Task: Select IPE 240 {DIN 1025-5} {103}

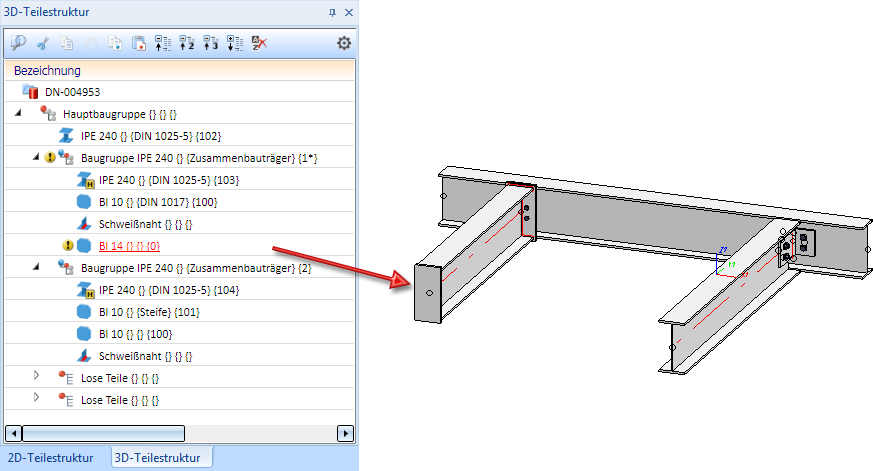Action: click(x=169, y=180)
